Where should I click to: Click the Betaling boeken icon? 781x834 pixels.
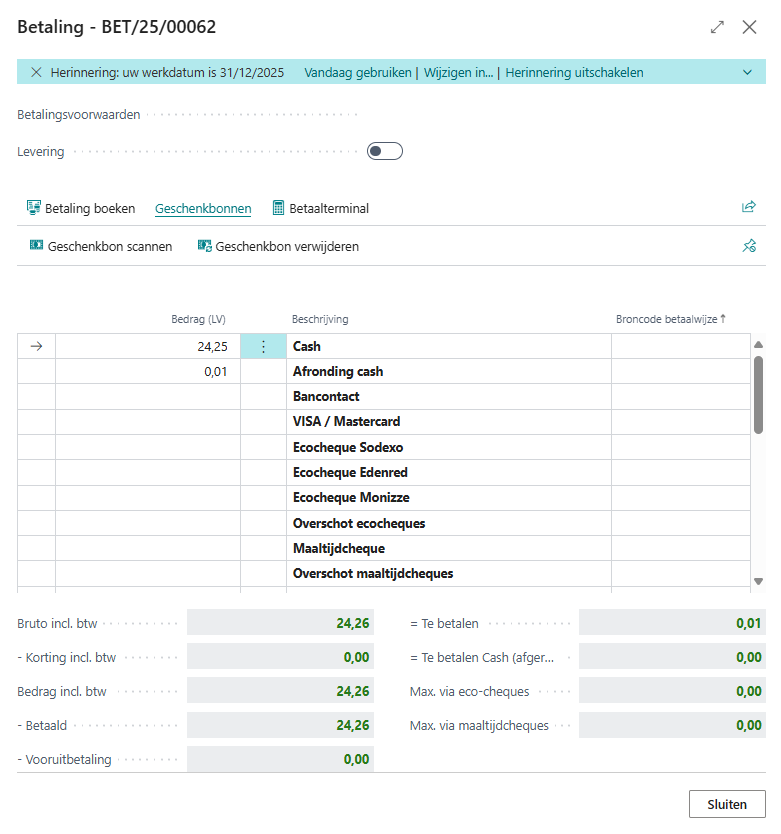34,208
